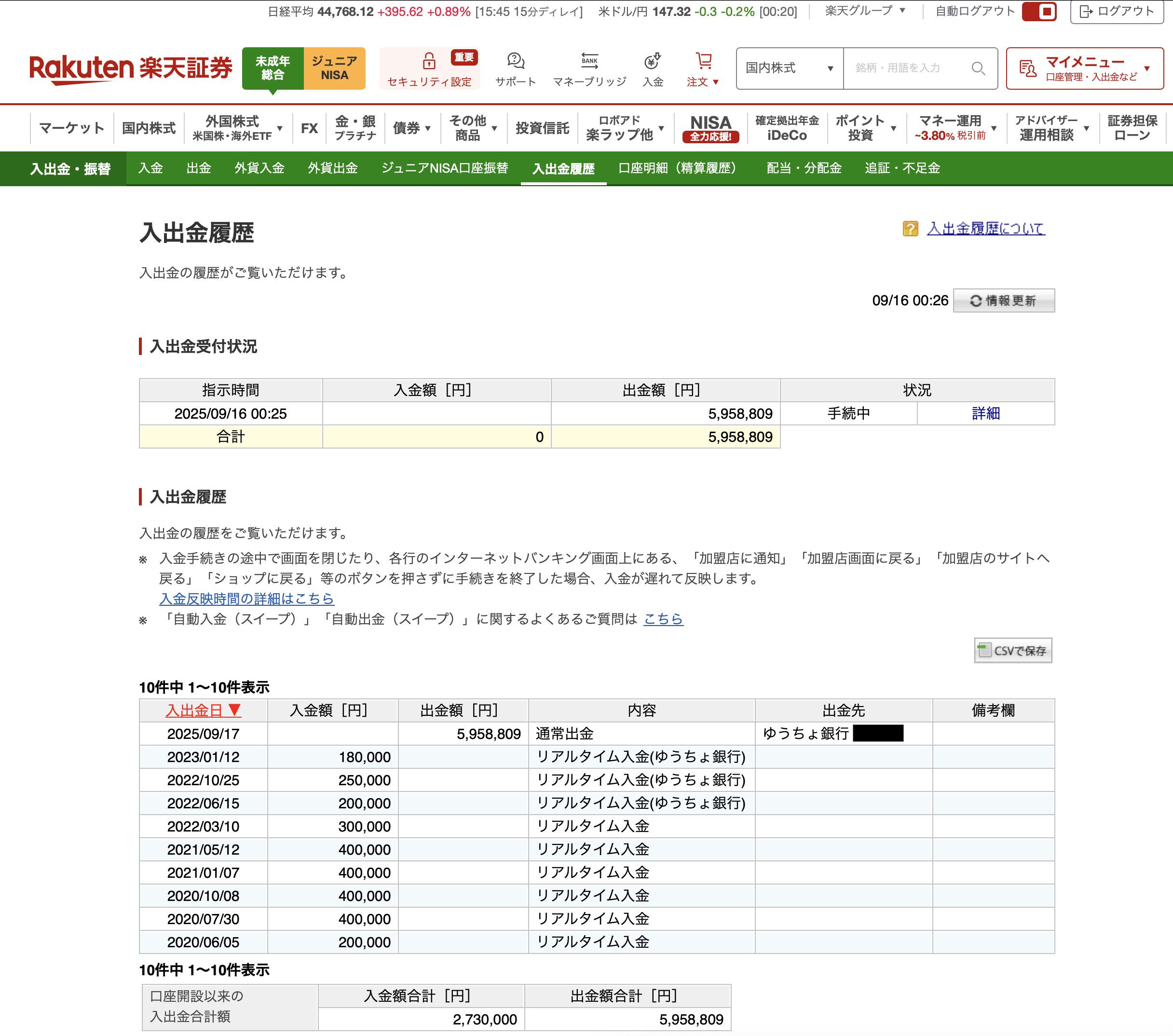Screen dimensions: 1173x1036
Task: Switch to the ジュニアNISA account toggle
Action: [335, 68]
